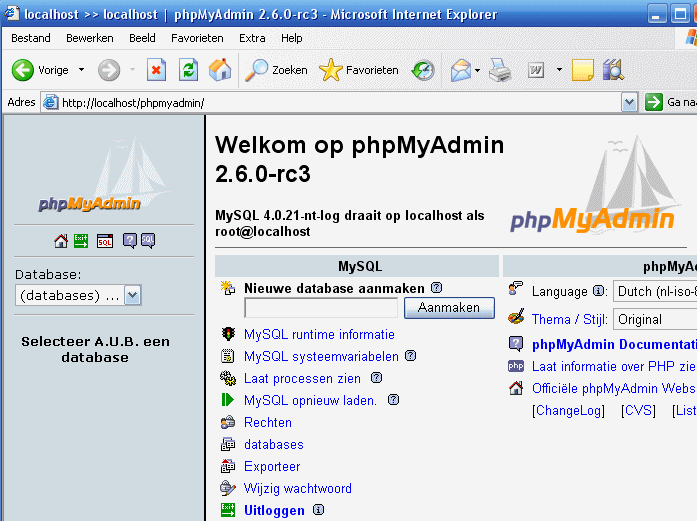This screenshot has width=697, height=521.
Task: Open the Language dropdown showing Dutch
Action: click(x=655, y=292)
